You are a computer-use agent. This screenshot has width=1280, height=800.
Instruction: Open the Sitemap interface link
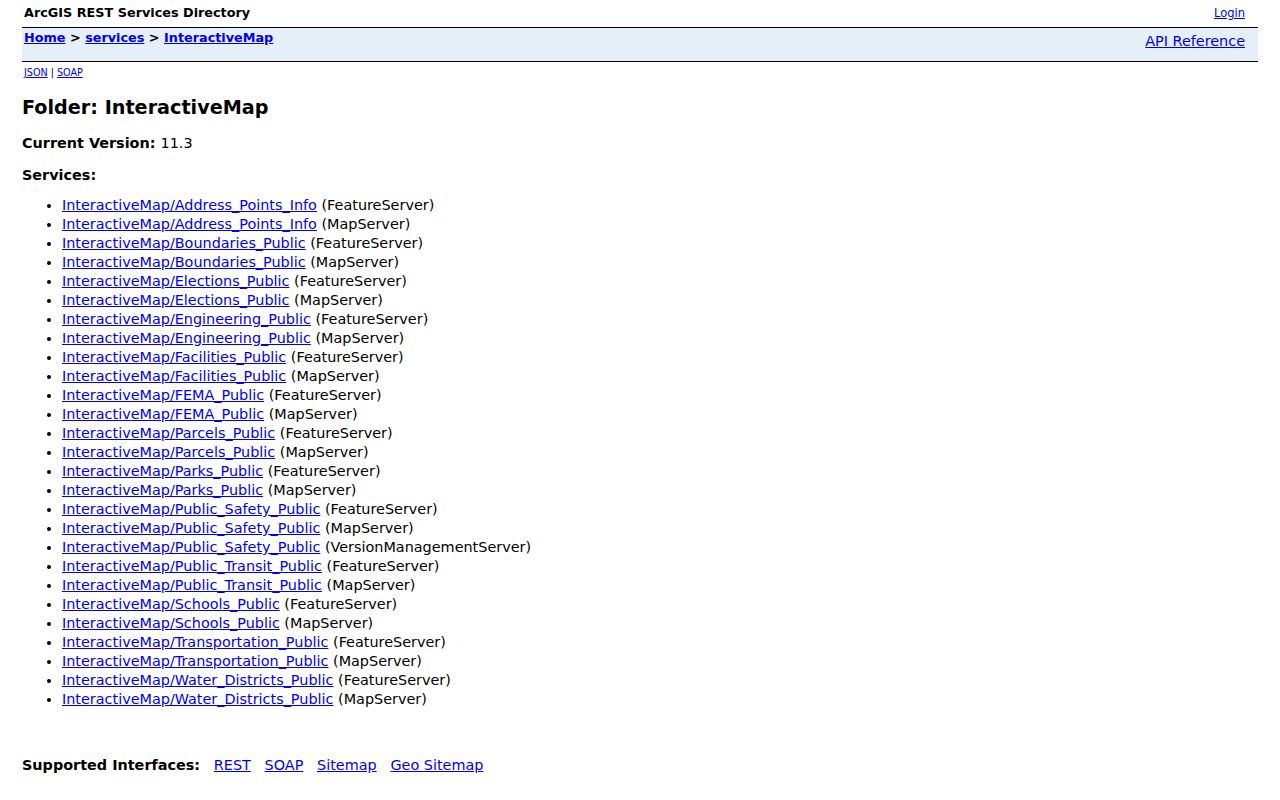tap(347, 765)
